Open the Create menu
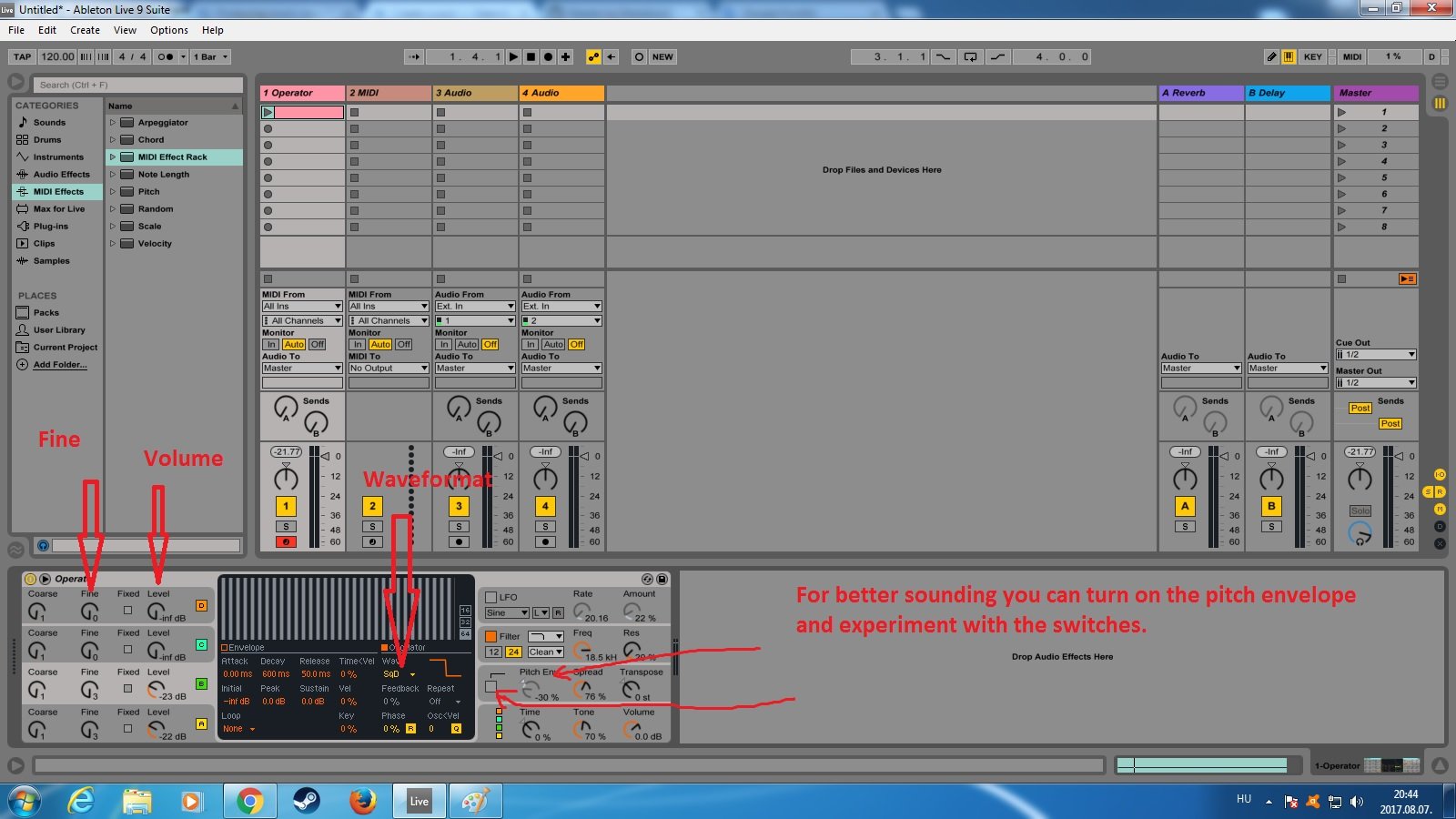1456x819 pixels. click(x=85, y=30)
